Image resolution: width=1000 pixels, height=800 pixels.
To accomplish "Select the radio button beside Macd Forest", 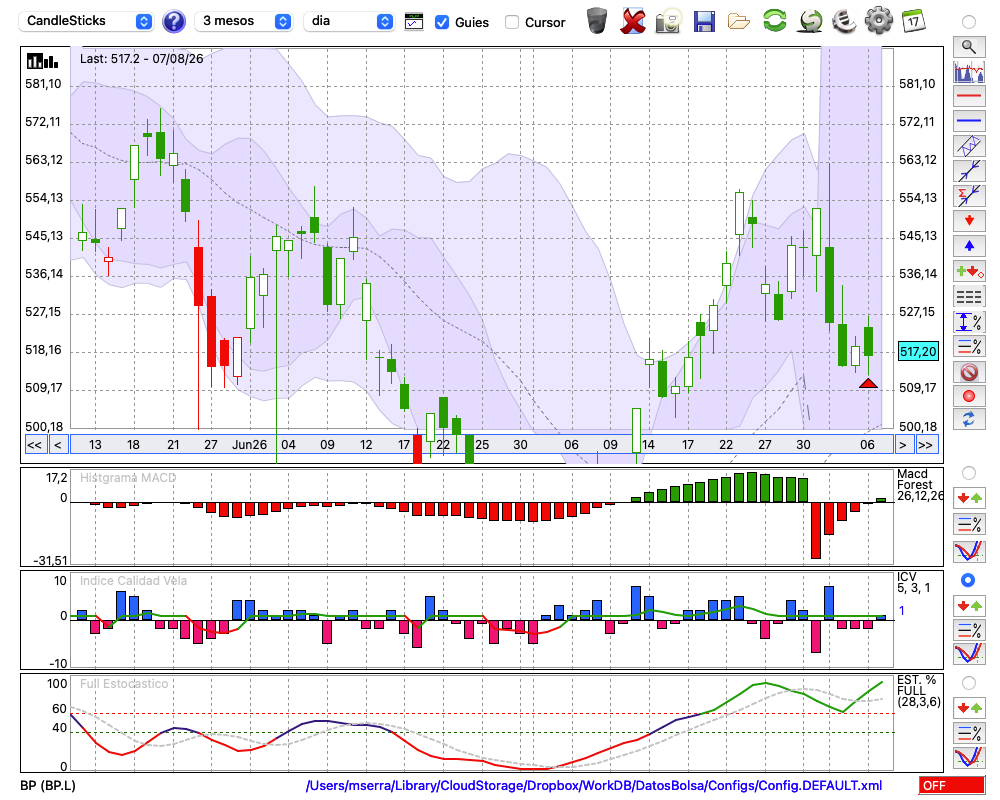I will pyautogui.click(x=968, y=473).
